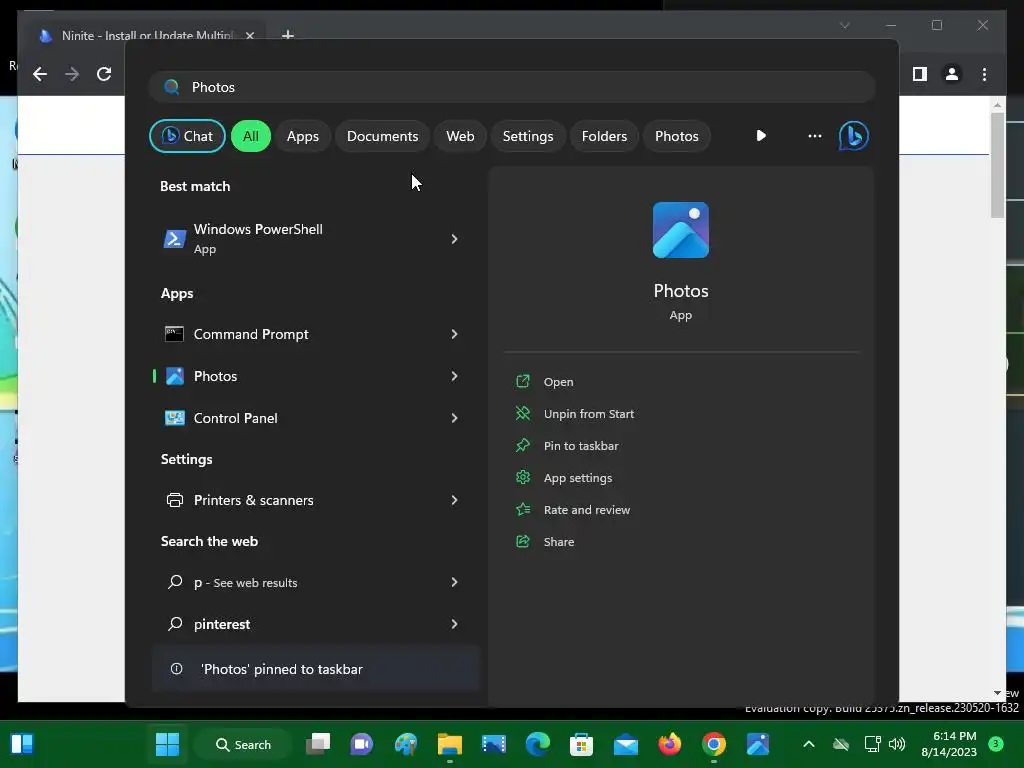Viewport: 1024px width, 768px height.
Task: Expand Photos result arrow
Action: tap(455, 376)
